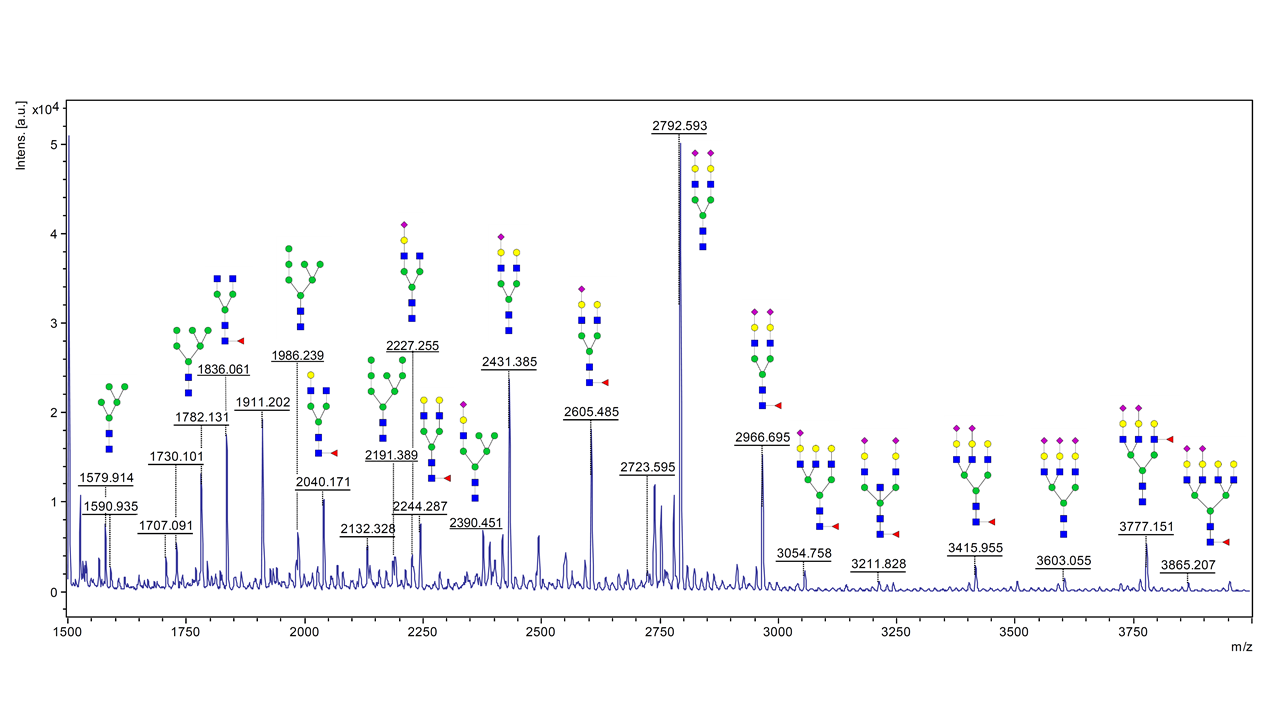Select the glycan diagram above the 1579.914 label

[x=113, y=417]
